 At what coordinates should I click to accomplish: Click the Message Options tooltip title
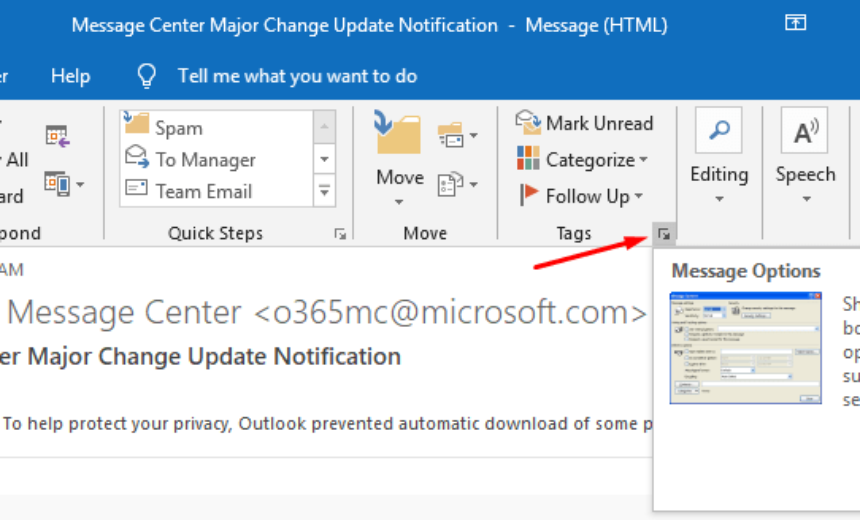click(746, 271)
